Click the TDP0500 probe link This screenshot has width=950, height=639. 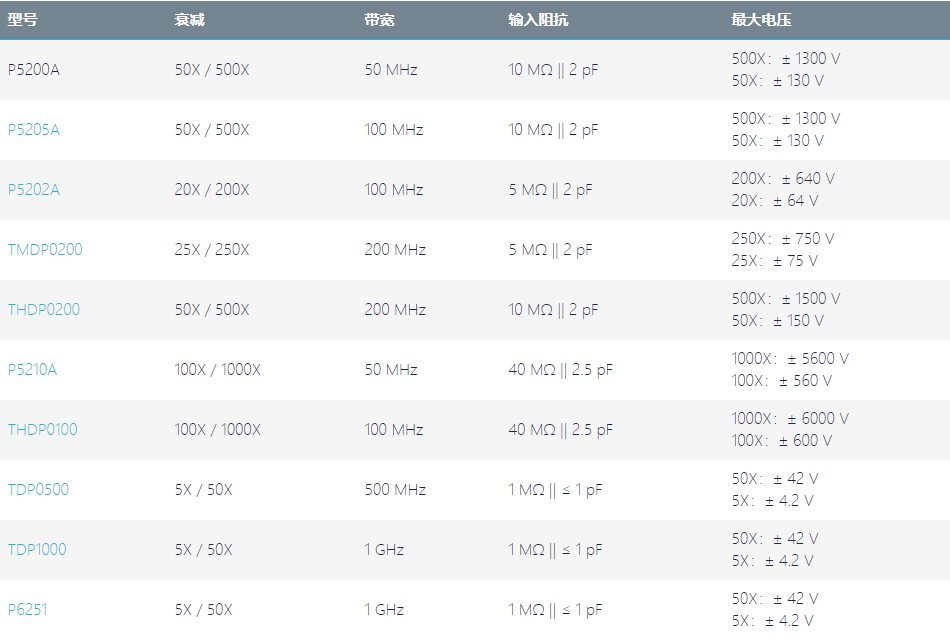tap(38, 489)
